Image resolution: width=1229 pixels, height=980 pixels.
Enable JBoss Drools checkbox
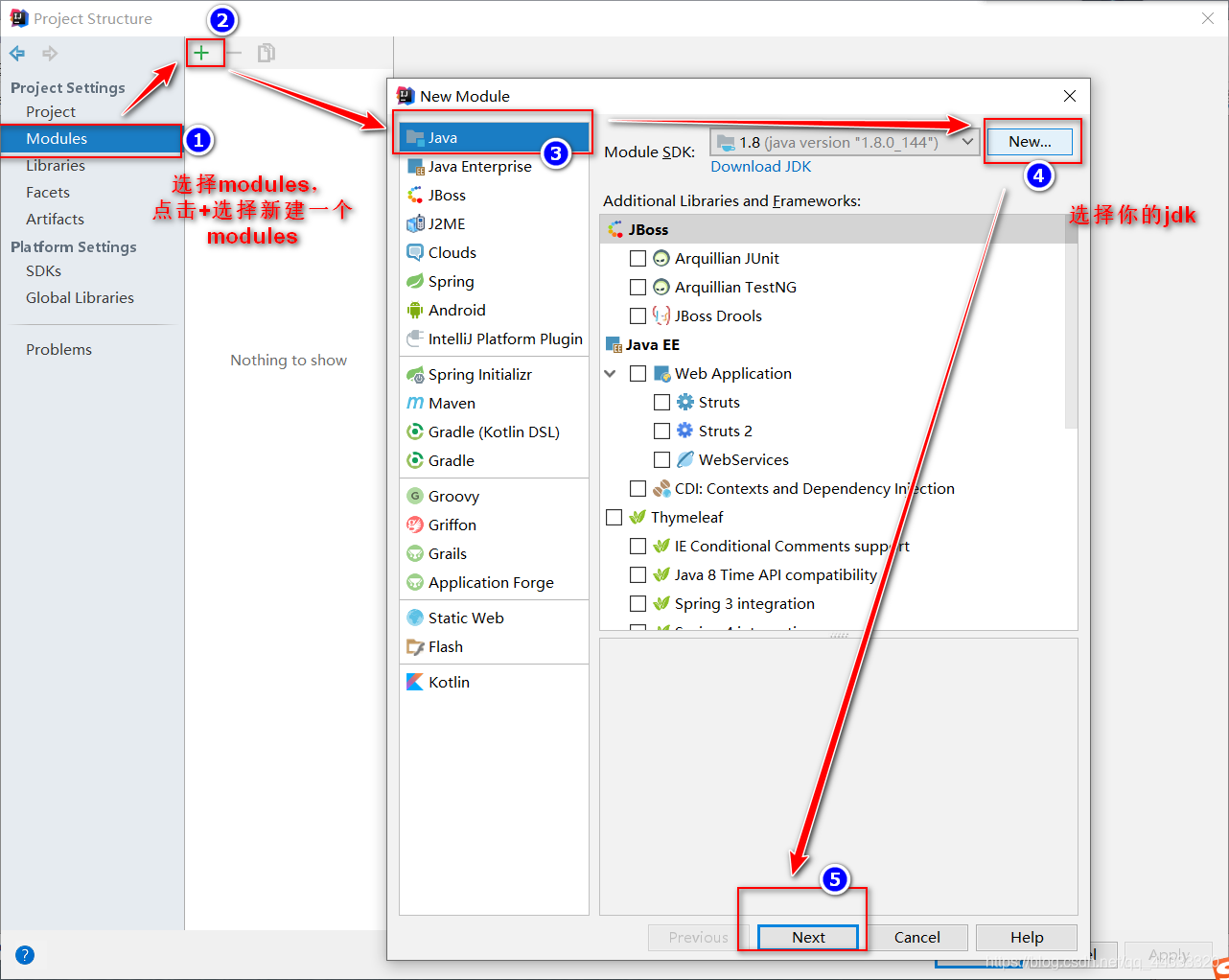click(638, 316)
